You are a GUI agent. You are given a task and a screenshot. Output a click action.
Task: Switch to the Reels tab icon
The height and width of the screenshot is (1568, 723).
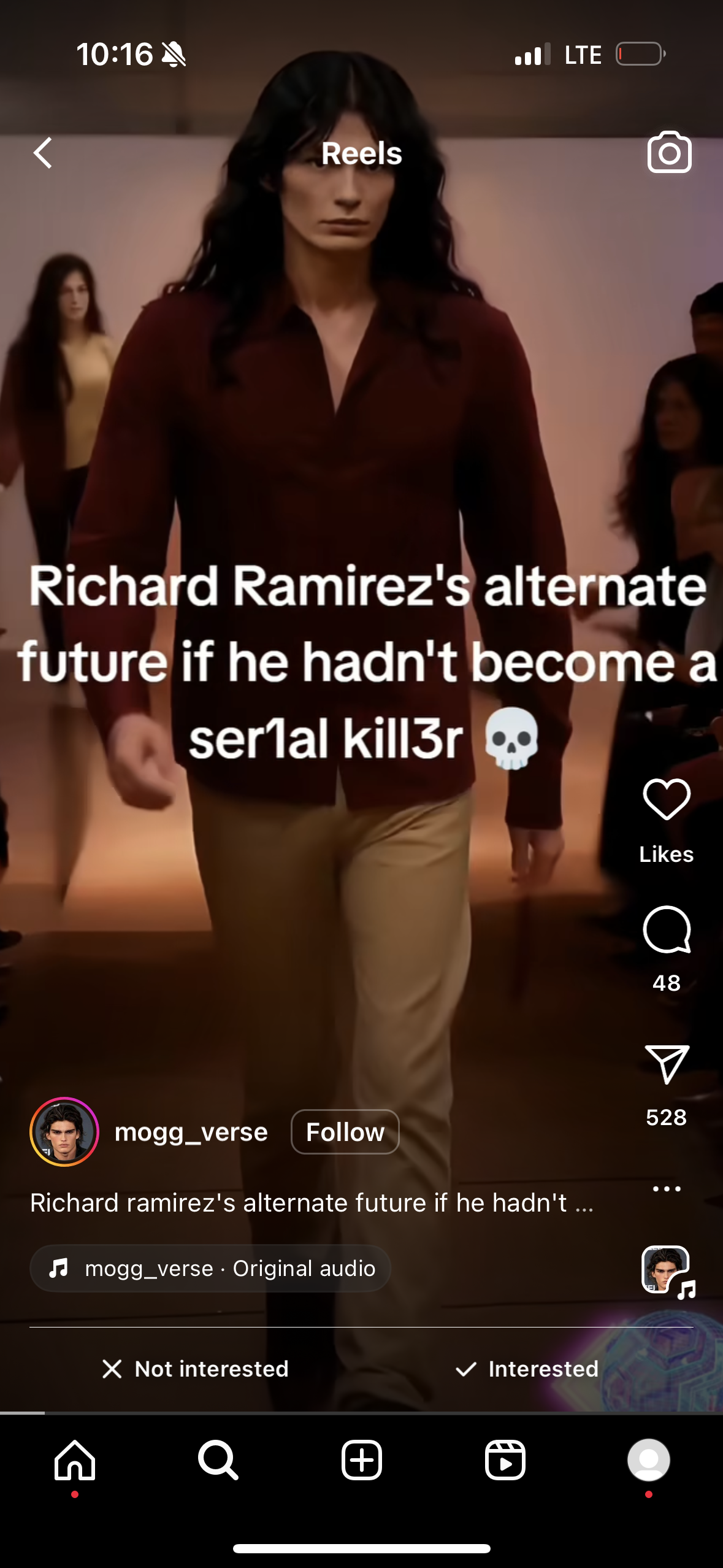(505, 1461)
